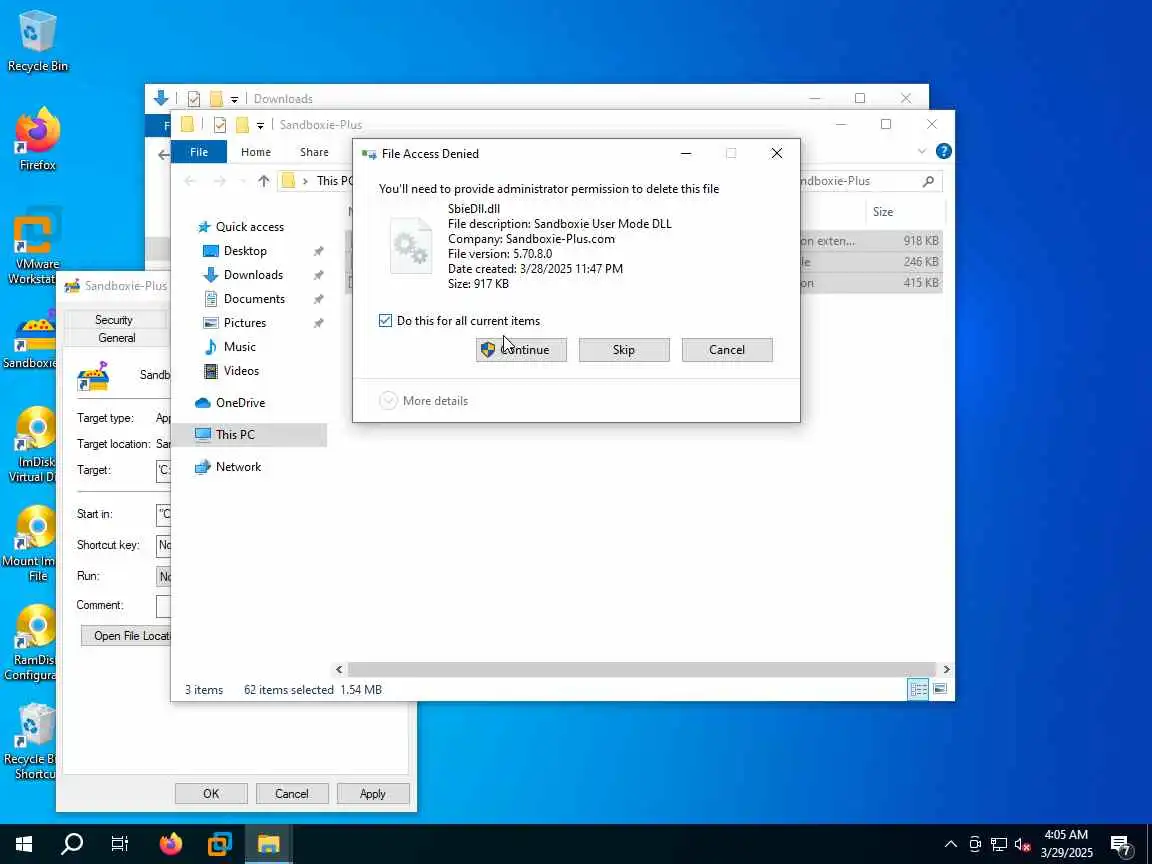1152x864 pixels.
Task: Click right arrow of horizontal scrollbar
Action: pos(946,669)
